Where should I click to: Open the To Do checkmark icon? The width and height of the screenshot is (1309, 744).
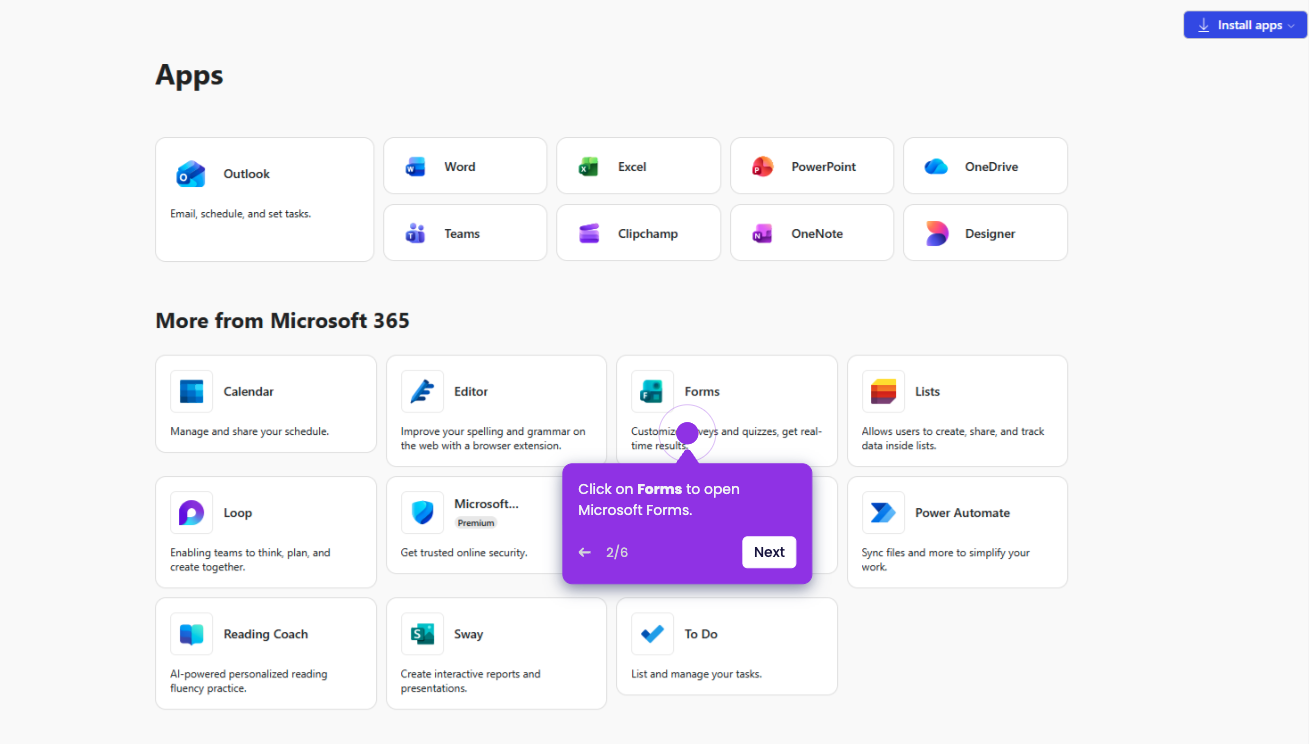point(652,634)
